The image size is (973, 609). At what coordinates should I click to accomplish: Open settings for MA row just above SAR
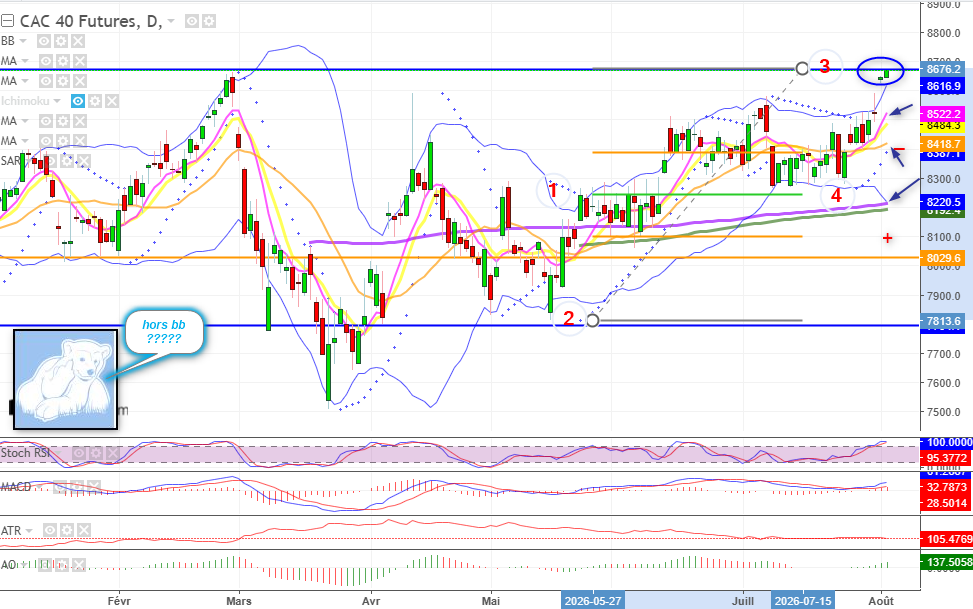point(63,140)
